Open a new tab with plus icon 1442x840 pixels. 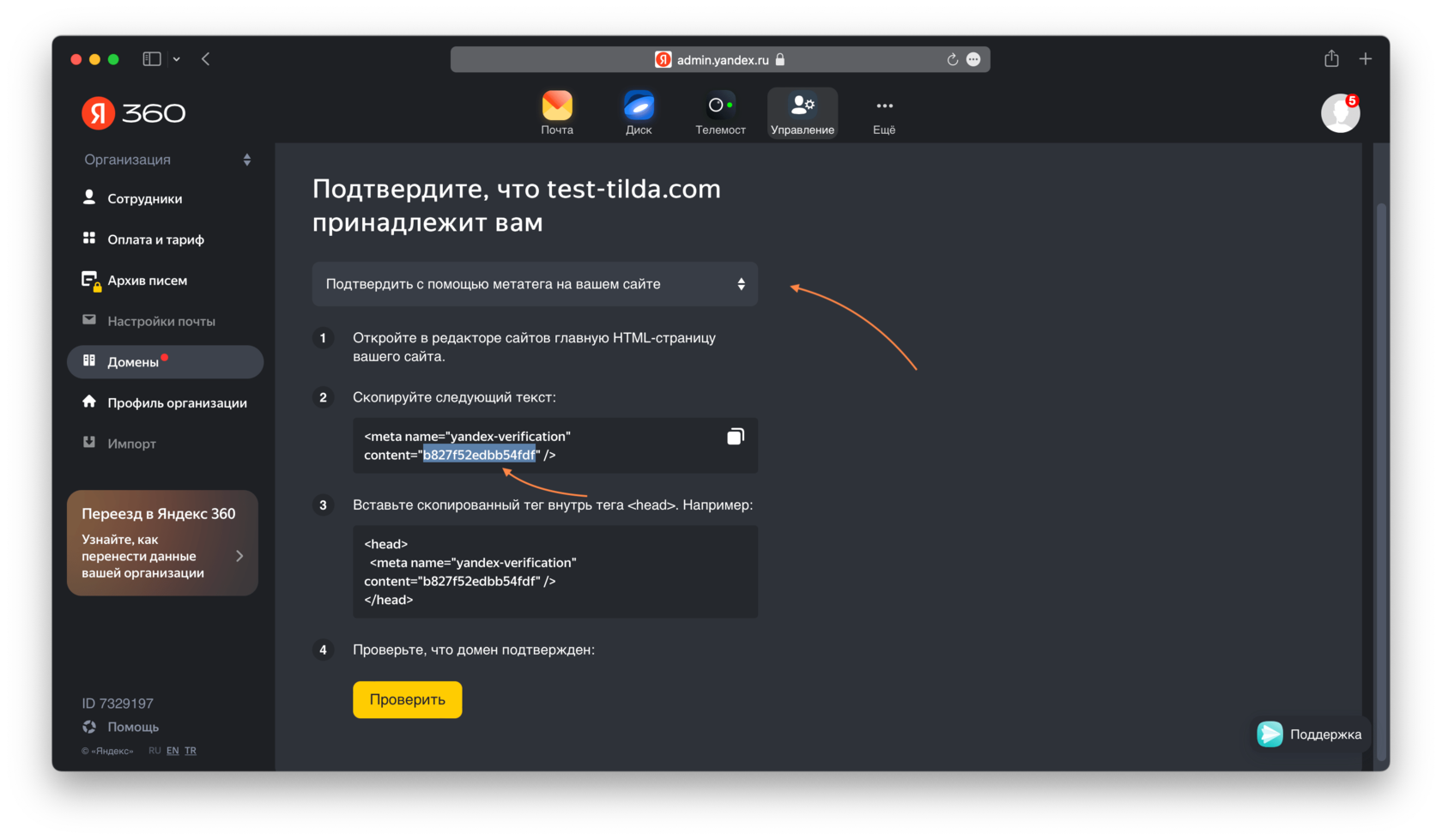point(1366,58)
